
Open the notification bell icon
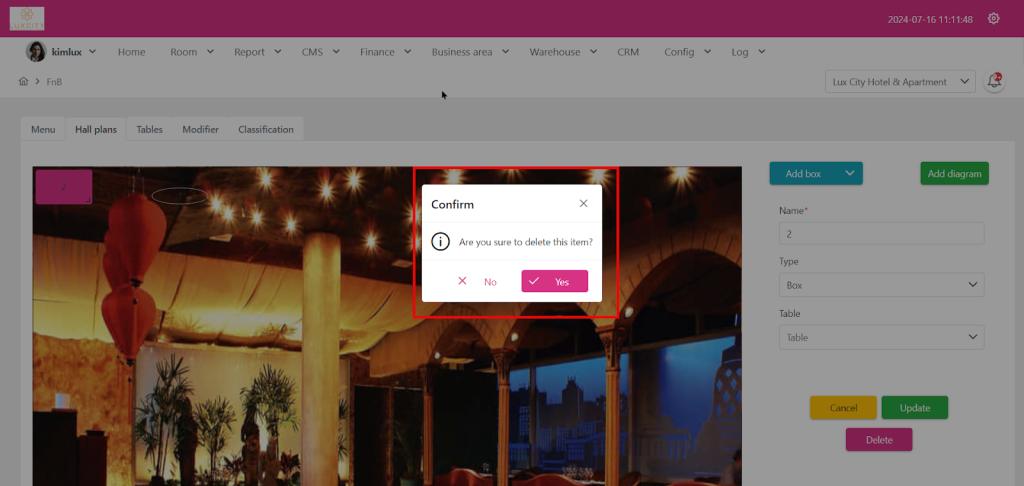[x=994, y=82]
